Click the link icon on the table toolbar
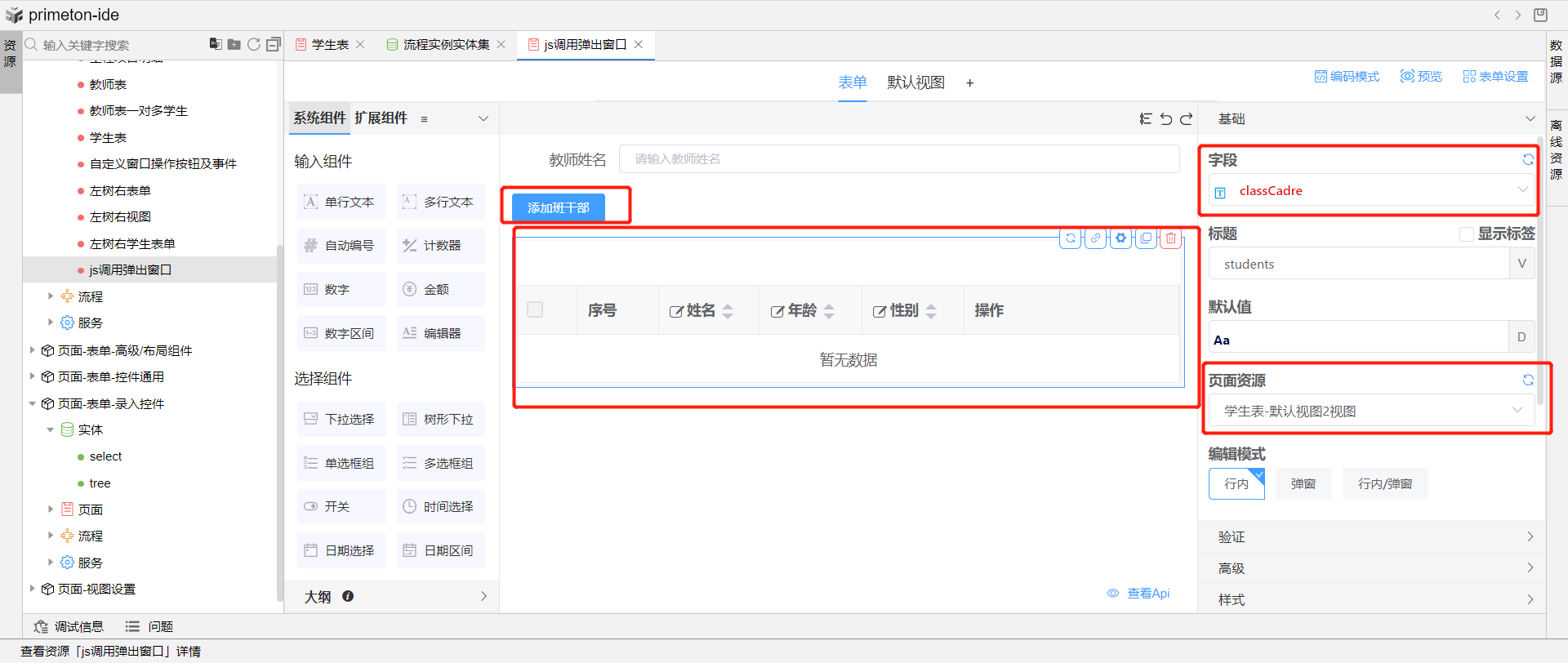 [x=1095, y=238]
